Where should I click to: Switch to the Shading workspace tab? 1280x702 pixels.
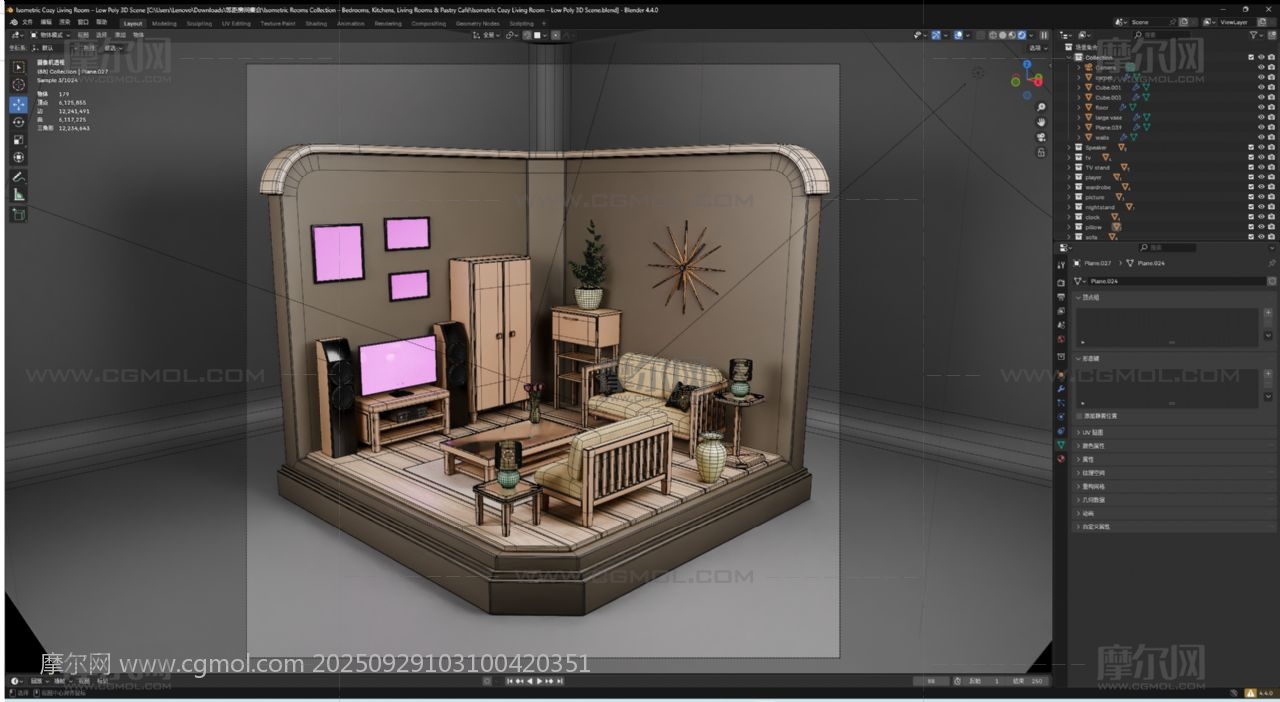click(x=316, y=23)
